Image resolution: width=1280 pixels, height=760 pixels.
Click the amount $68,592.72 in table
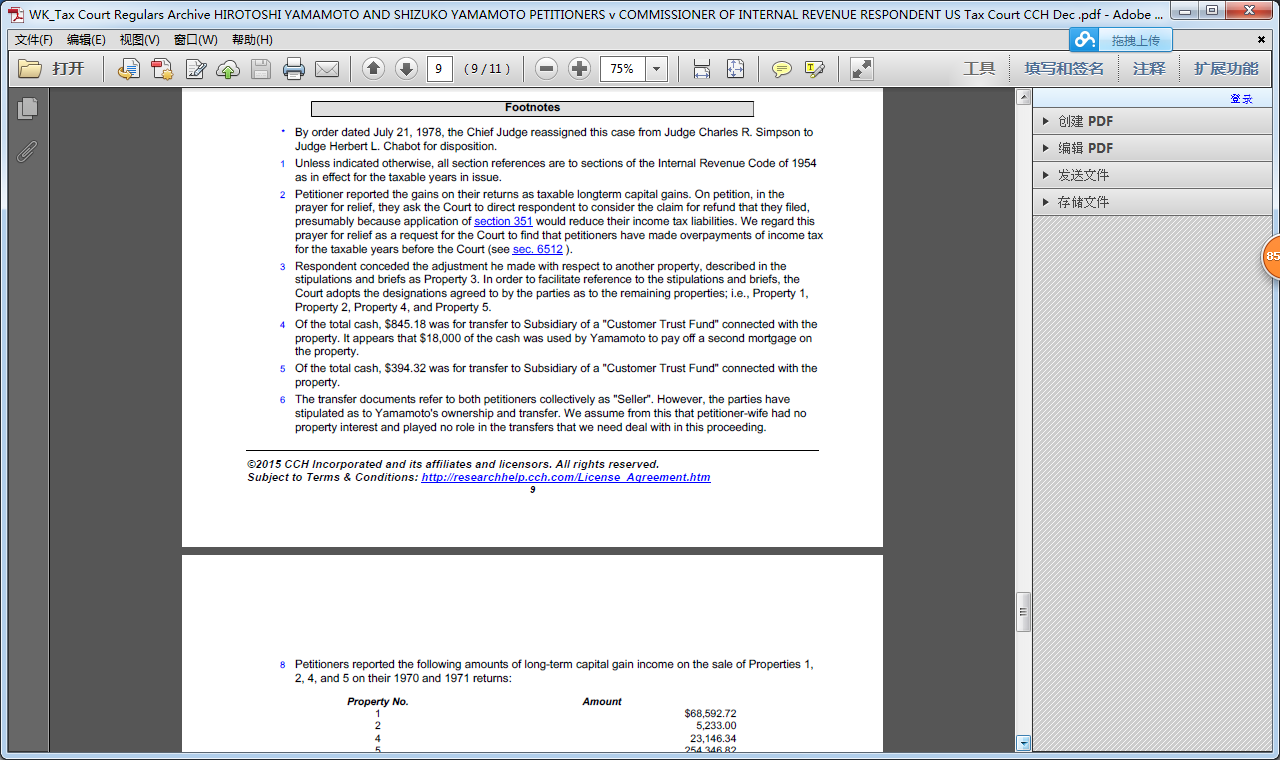[x=710, y=713]
